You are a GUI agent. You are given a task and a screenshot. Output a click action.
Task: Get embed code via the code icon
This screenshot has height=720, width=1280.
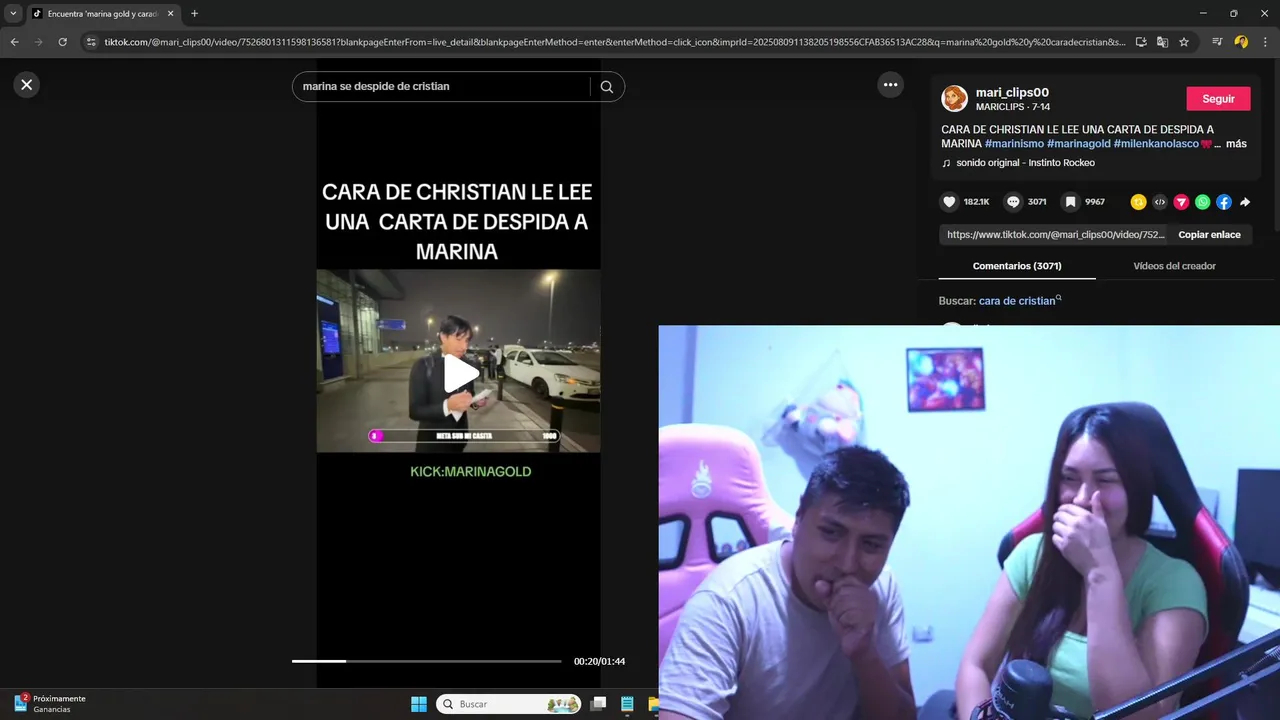[1160, 202]
